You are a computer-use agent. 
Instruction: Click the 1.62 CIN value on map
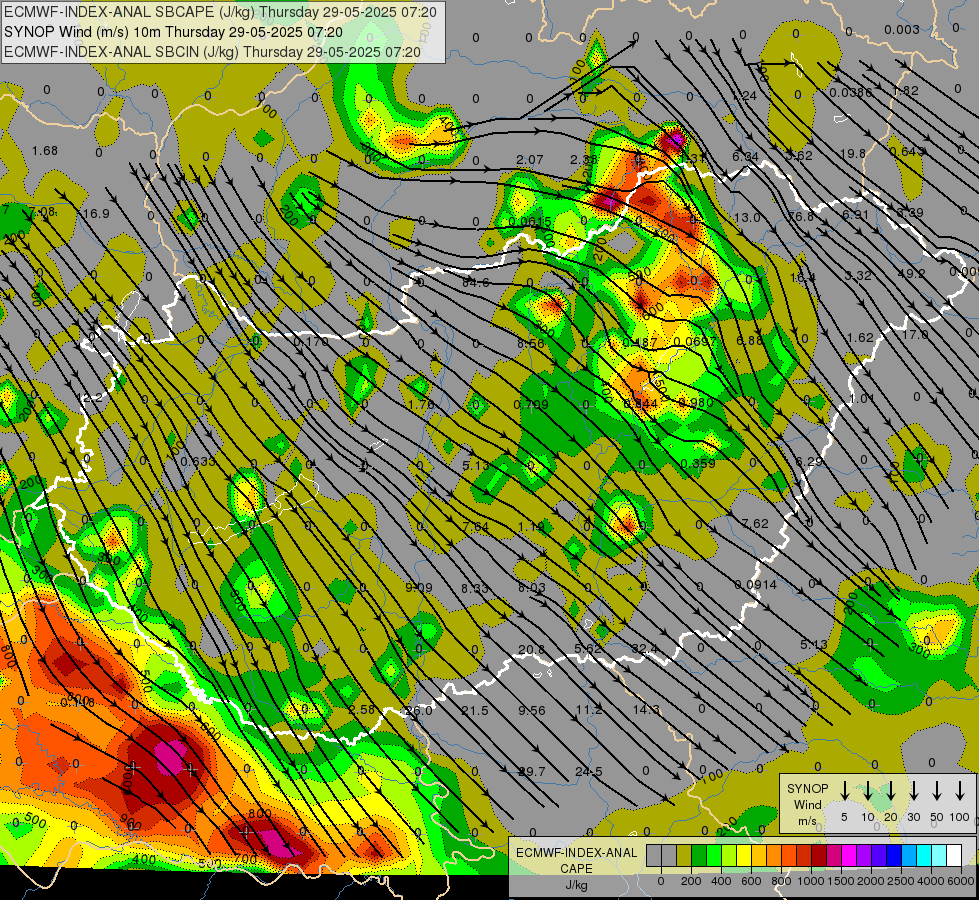(x=860, y=338)
